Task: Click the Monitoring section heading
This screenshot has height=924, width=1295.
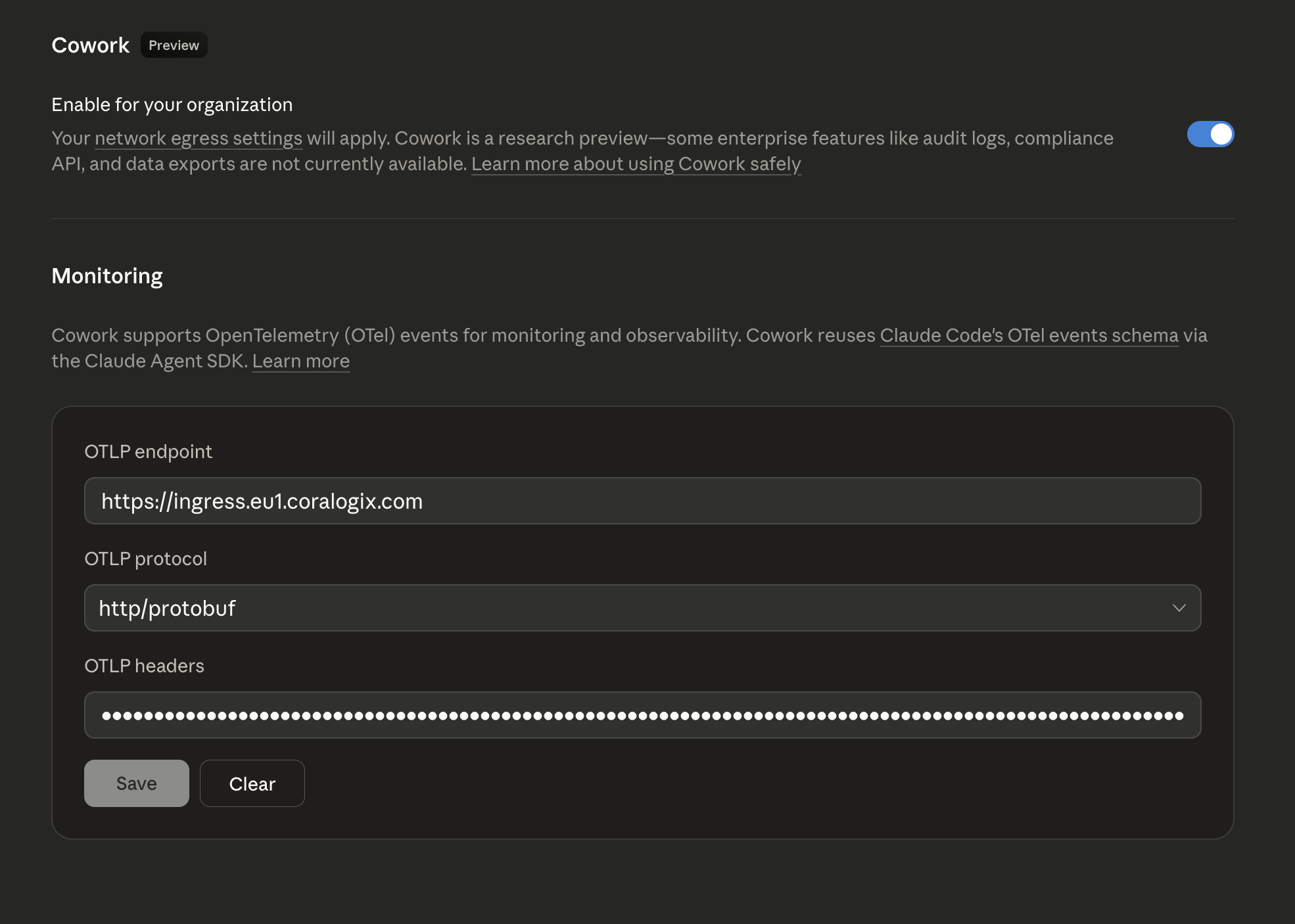Action: pyautogui.click(x=106, y=276)
